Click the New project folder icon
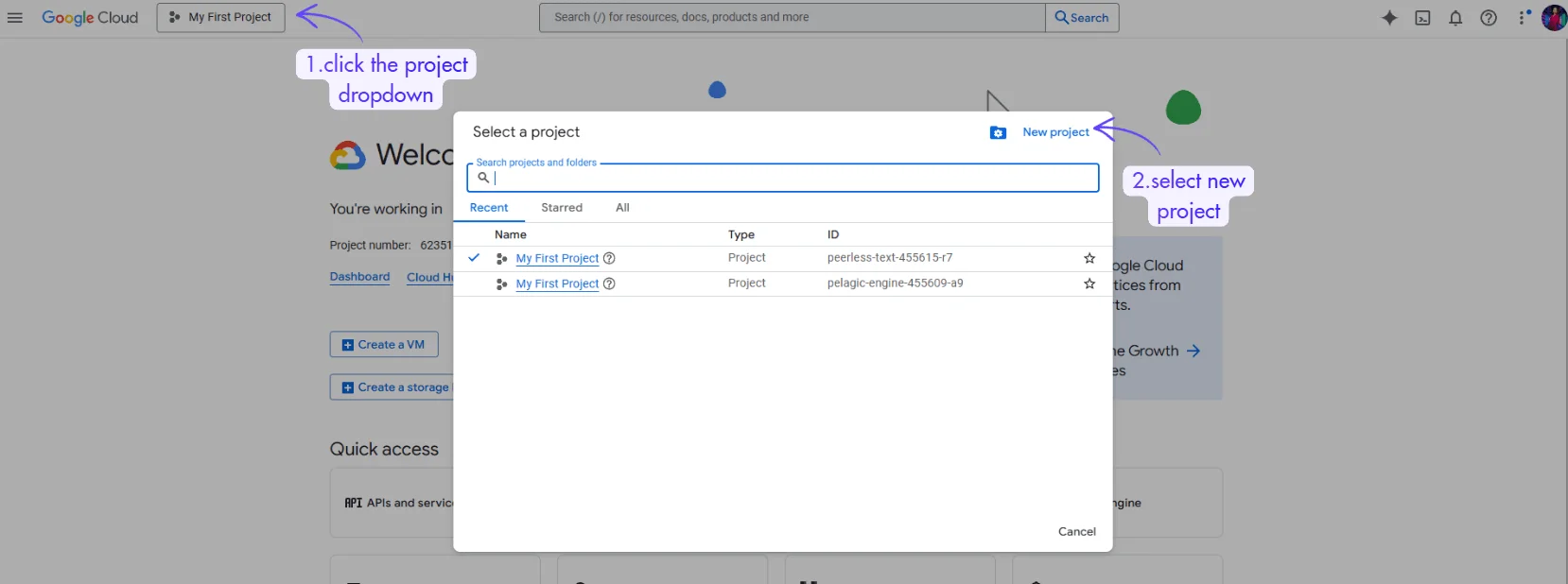The height and width of the screenshot is (584, 1568). (998, 133)
